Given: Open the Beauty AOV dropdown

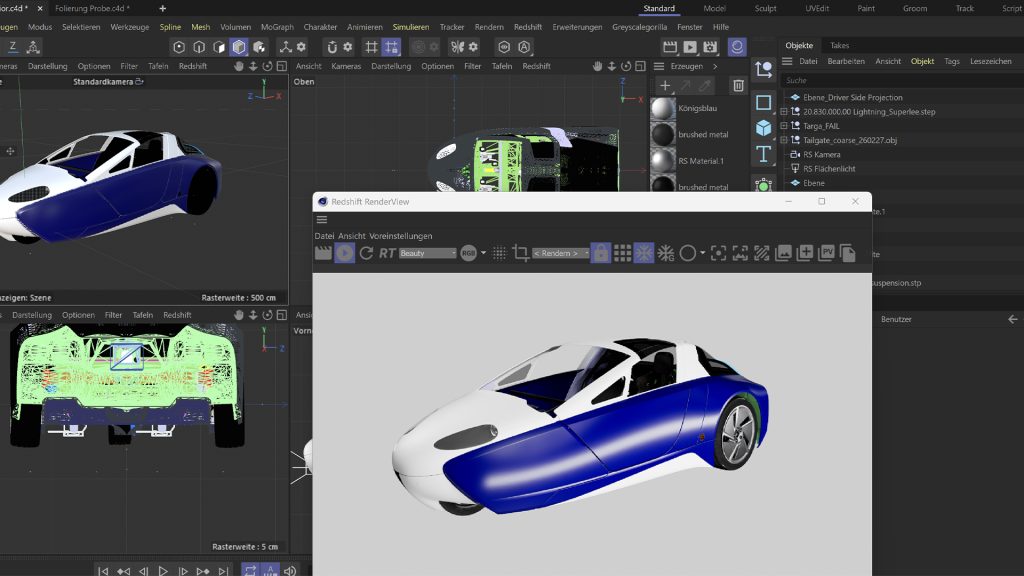Looking at the screenshot, I should click(428, 253).
